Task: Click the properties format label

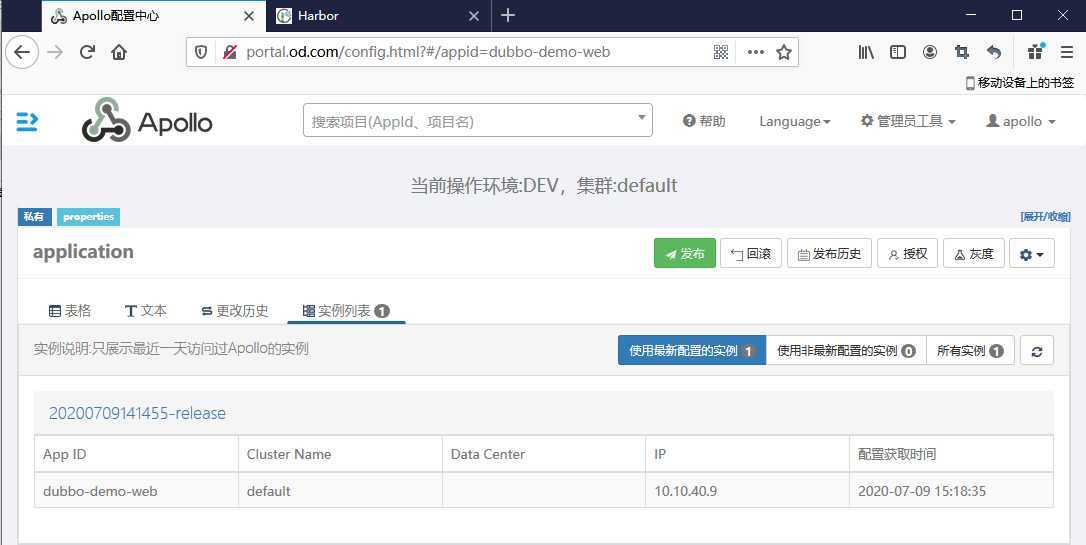Action: (89, 217)
